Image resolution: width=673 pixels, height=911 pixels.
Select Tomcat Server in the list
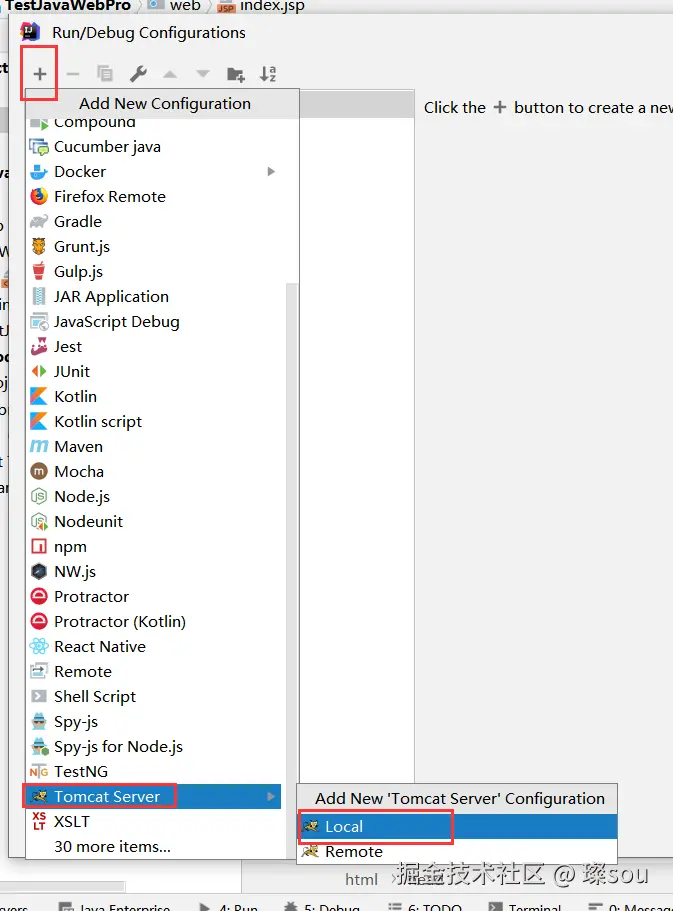pyautogui.click(x=153, y=797)
